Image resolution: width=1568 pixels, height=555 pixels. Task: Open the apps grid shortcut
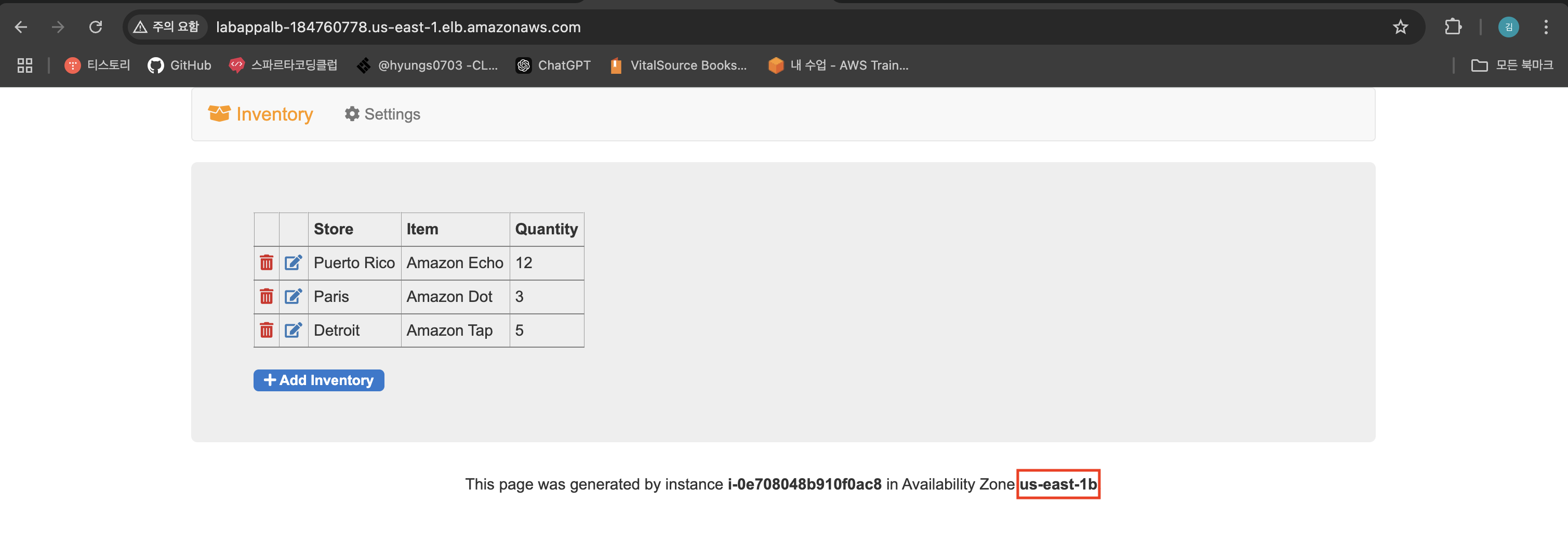(x=25, y=65)
